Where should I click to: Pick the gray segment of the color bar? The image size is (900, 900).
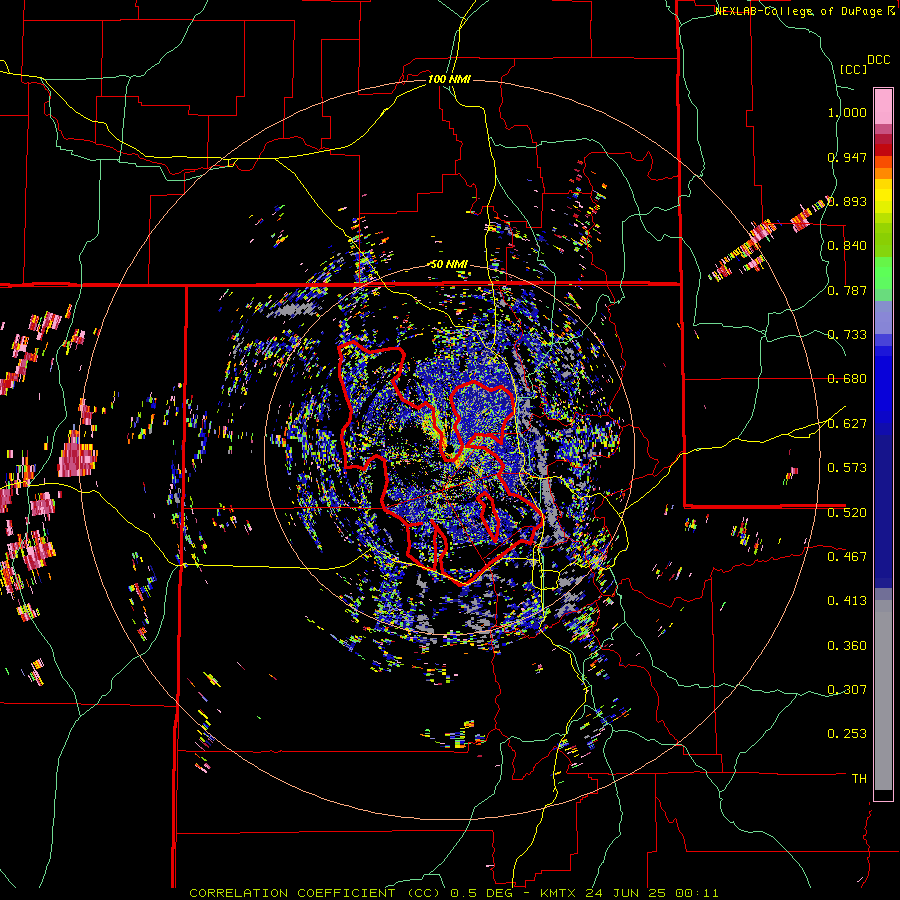coord(883,695)
